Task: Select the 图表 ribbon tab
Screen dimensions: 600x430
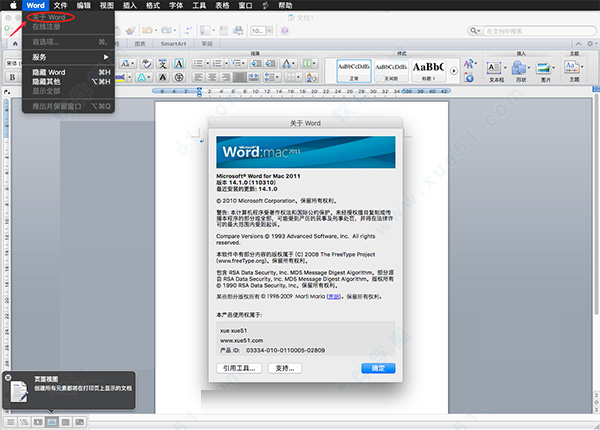Action: [140, 44]
